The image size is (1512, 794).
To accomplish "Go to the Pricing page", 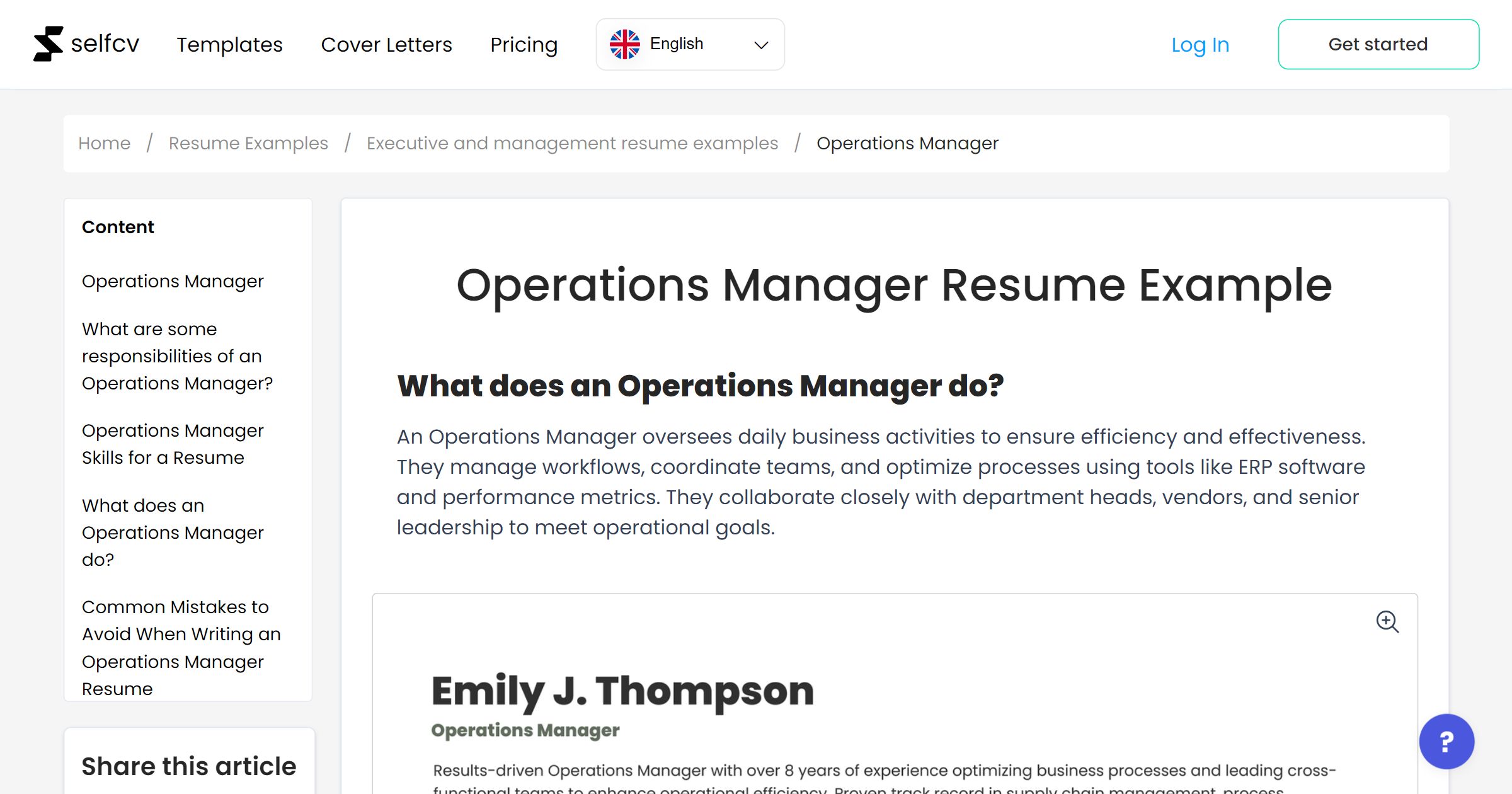I will 524,45.
